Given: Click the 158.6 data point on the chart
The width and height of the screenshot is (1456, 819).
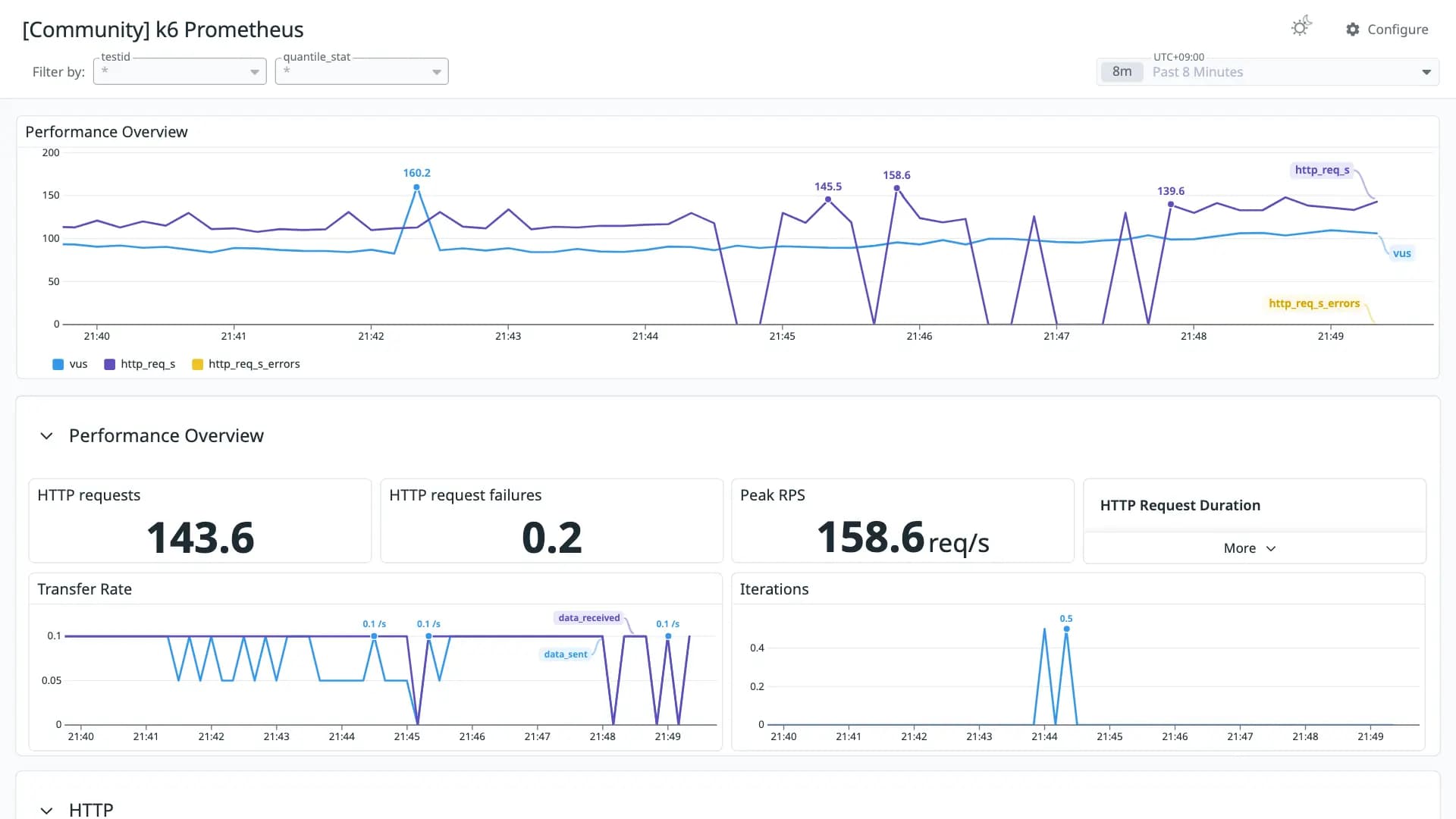Looking at the screenshot, I should point(896,188).
